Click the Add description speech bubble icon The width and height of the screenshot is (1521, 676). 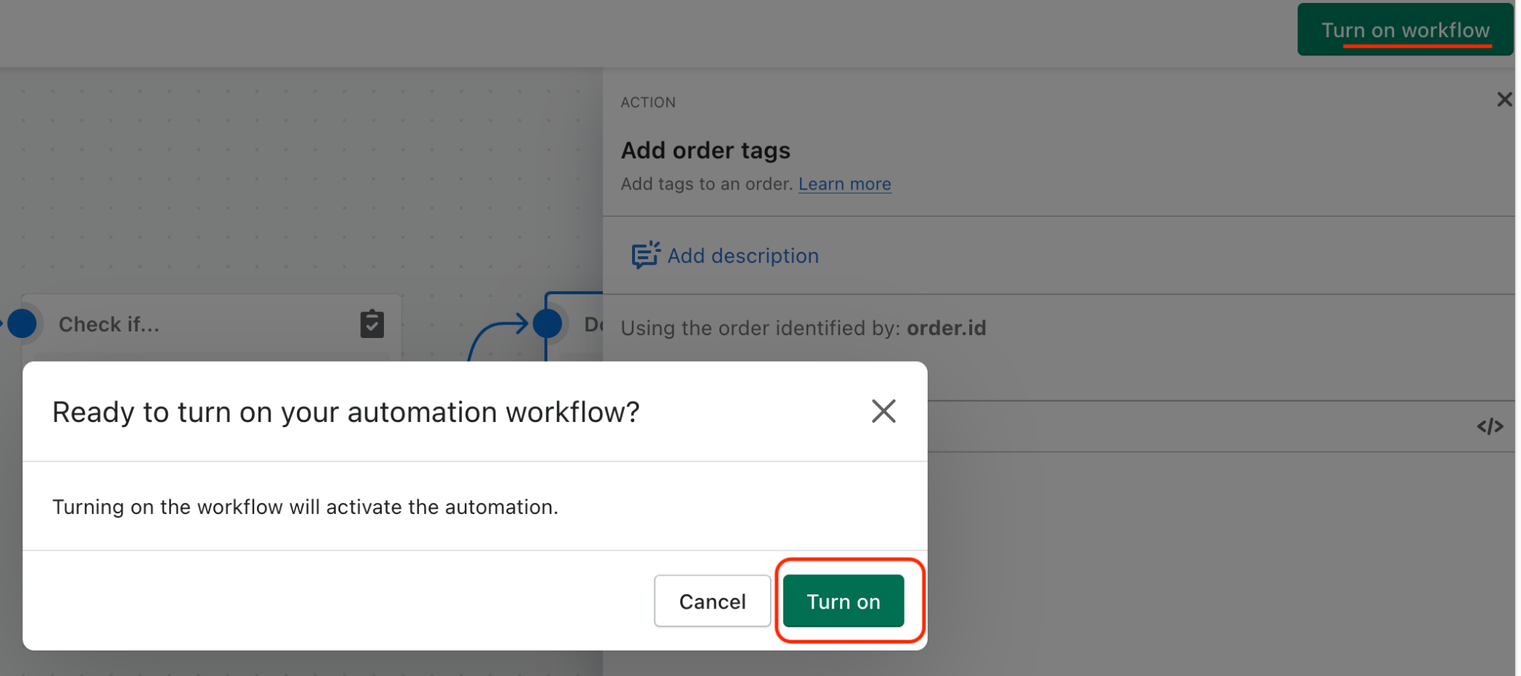pos(645,255)
